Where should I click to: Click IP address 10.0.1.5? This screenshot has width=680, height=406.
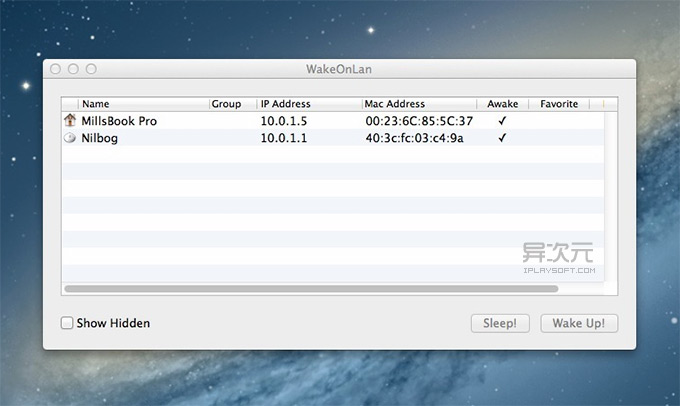[284, 121]
